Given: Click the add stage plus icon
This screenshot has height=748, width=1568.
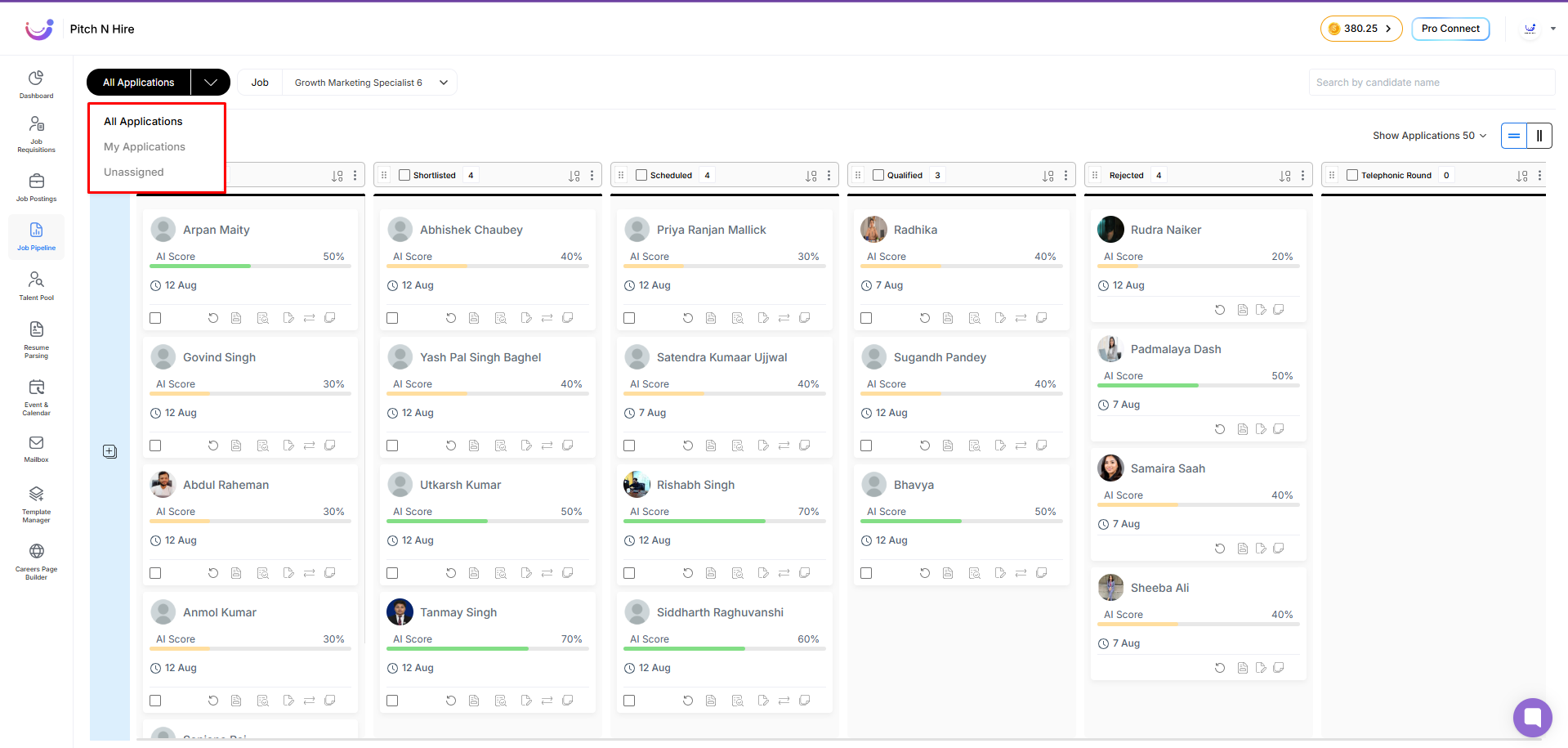Looking at the screenshot, I should (x=110, y=451).
